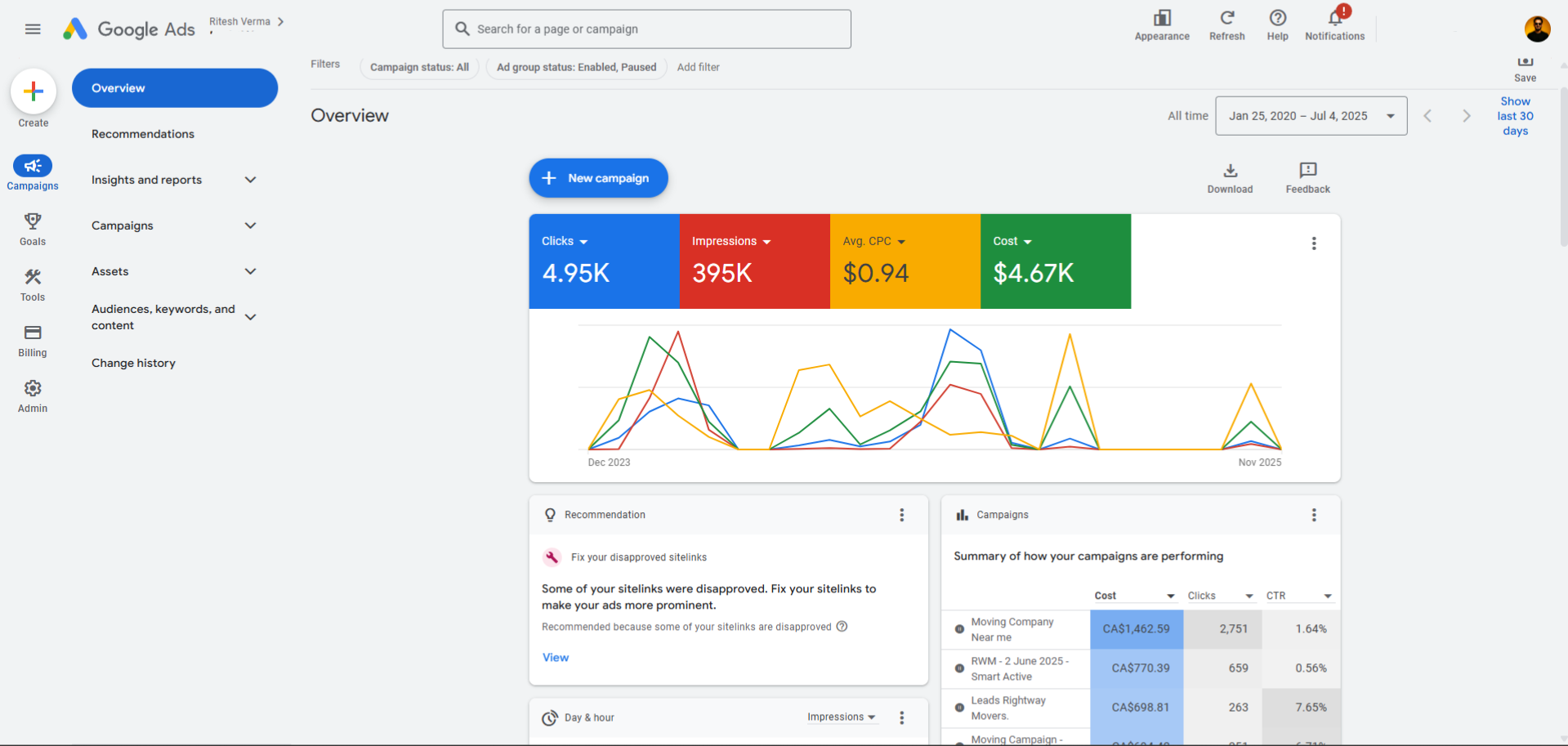The image size is (1568, 746).
Task: Open Change history menu item
Action: (x=133, y=363)
